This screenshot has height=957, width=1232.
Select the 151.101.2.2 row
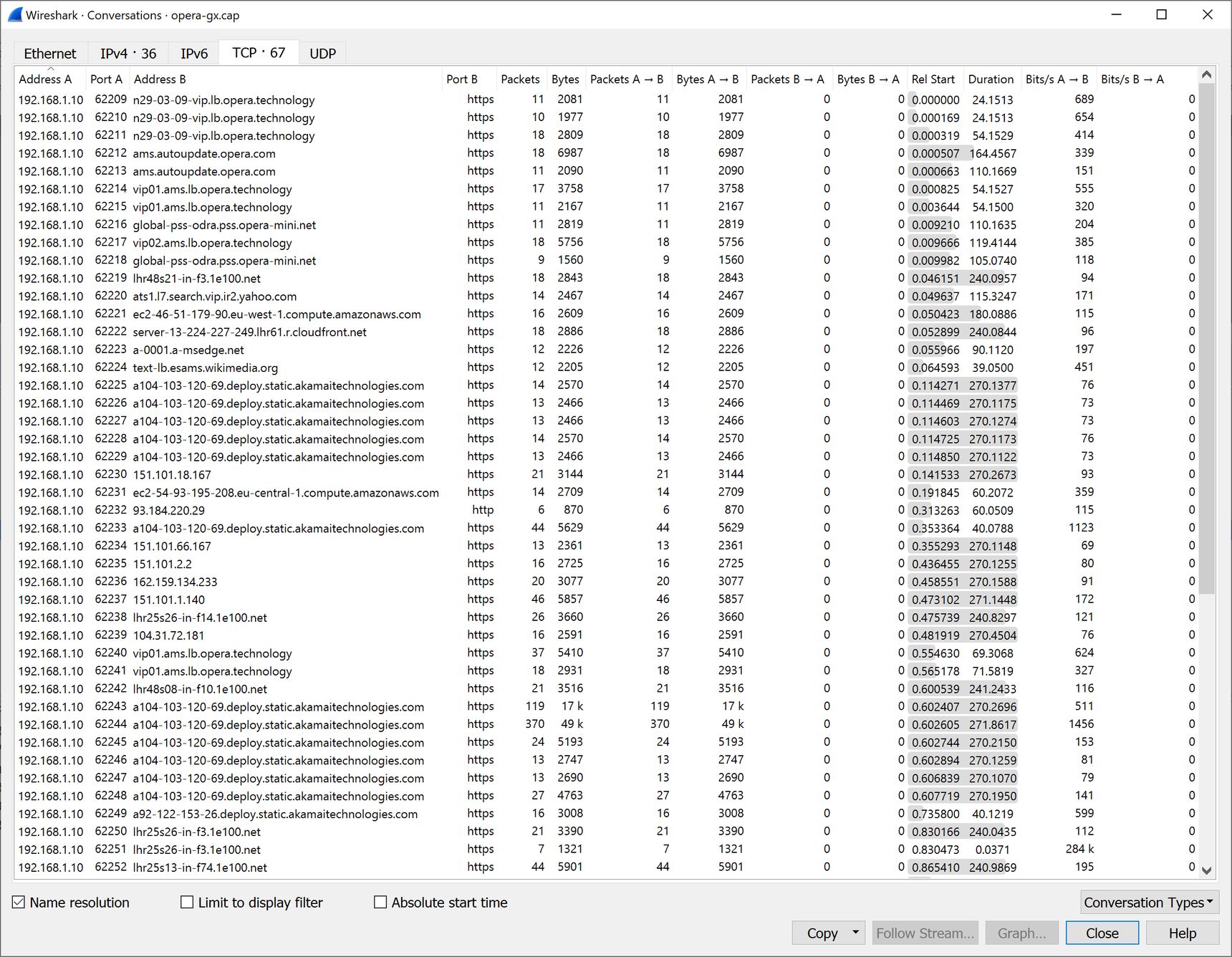tap(606, 564)
